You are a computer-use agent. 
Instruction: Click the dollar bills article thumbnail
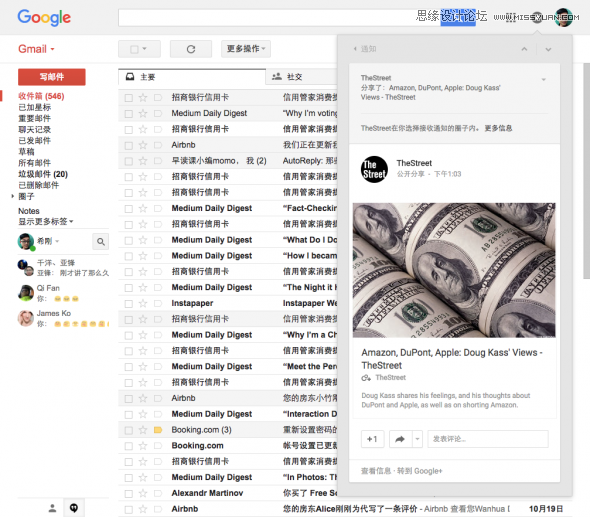454,270
